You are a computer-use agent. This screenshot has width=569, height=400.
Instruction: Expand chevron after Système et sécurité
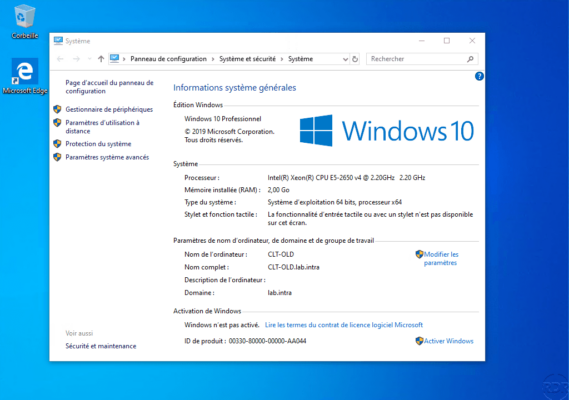(x=282, y=59)
